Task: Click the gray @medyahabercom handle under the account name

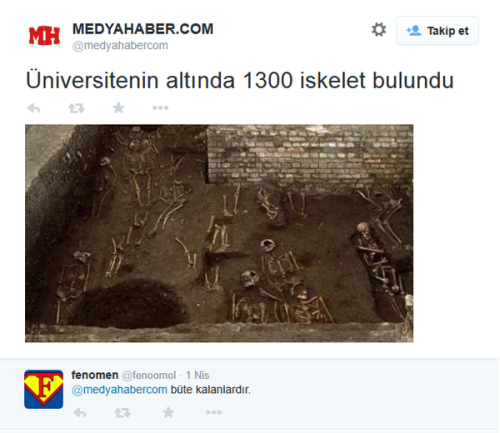Action: point(120,46)
